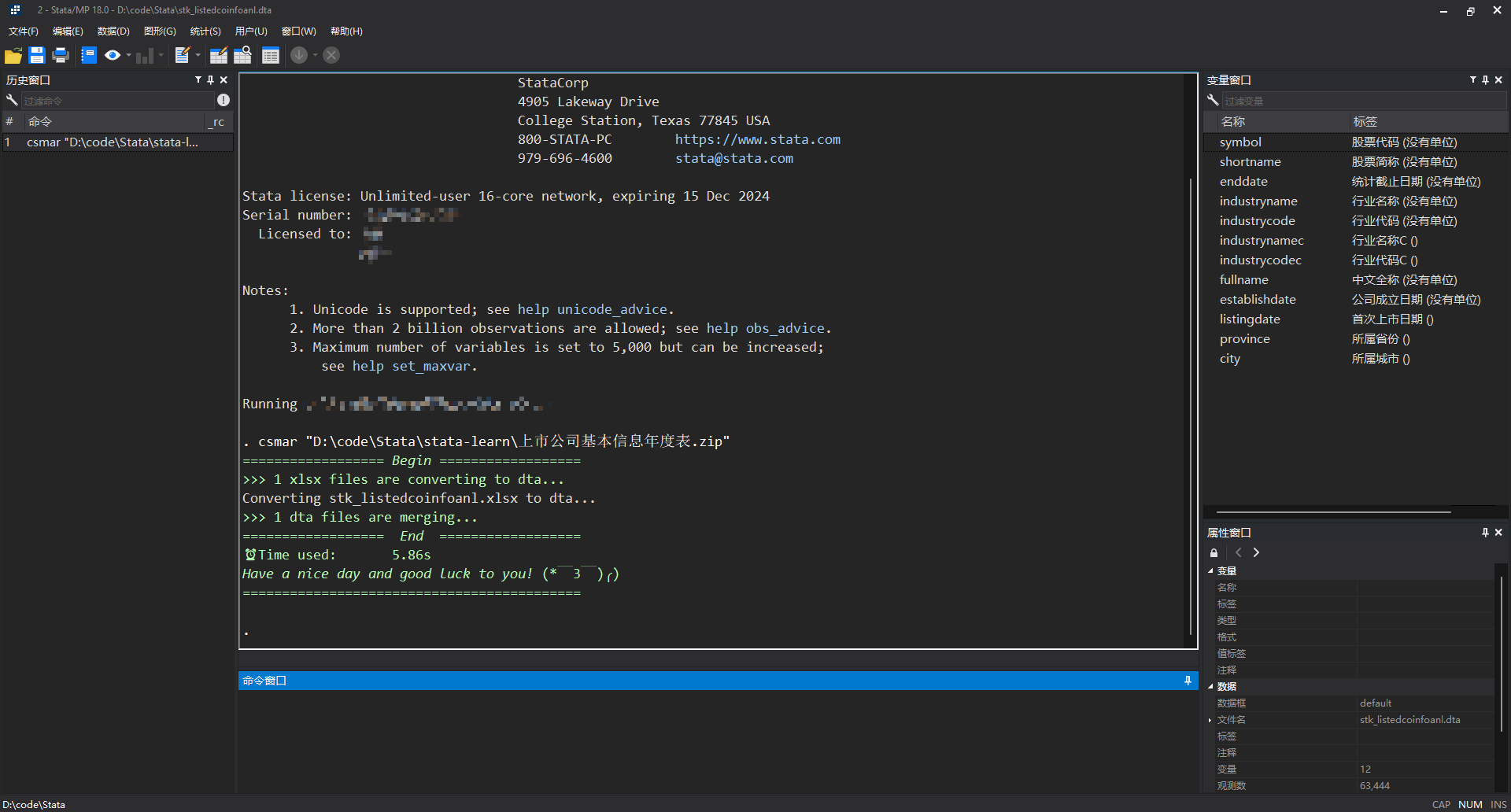The width and height of the screenshot is (1511, 812).
Task: Toggle the lock icon in Properties window
Action: [x=1214, y=553]
